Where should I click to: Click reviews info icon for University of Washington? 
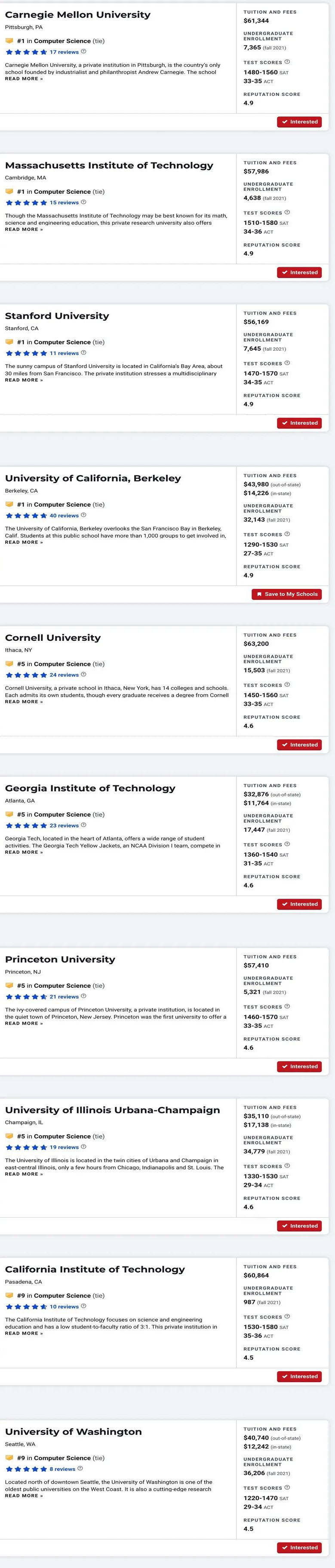tap(80, 1468)
